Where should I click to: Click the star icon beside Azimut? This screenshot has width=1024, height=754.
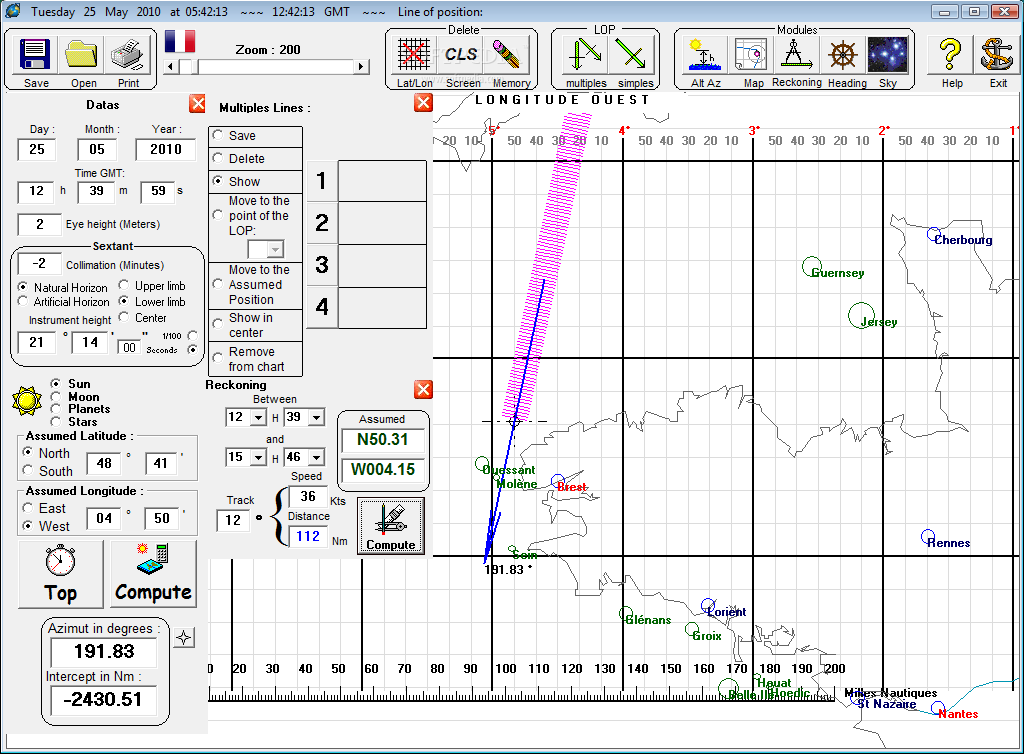point(184,638)
